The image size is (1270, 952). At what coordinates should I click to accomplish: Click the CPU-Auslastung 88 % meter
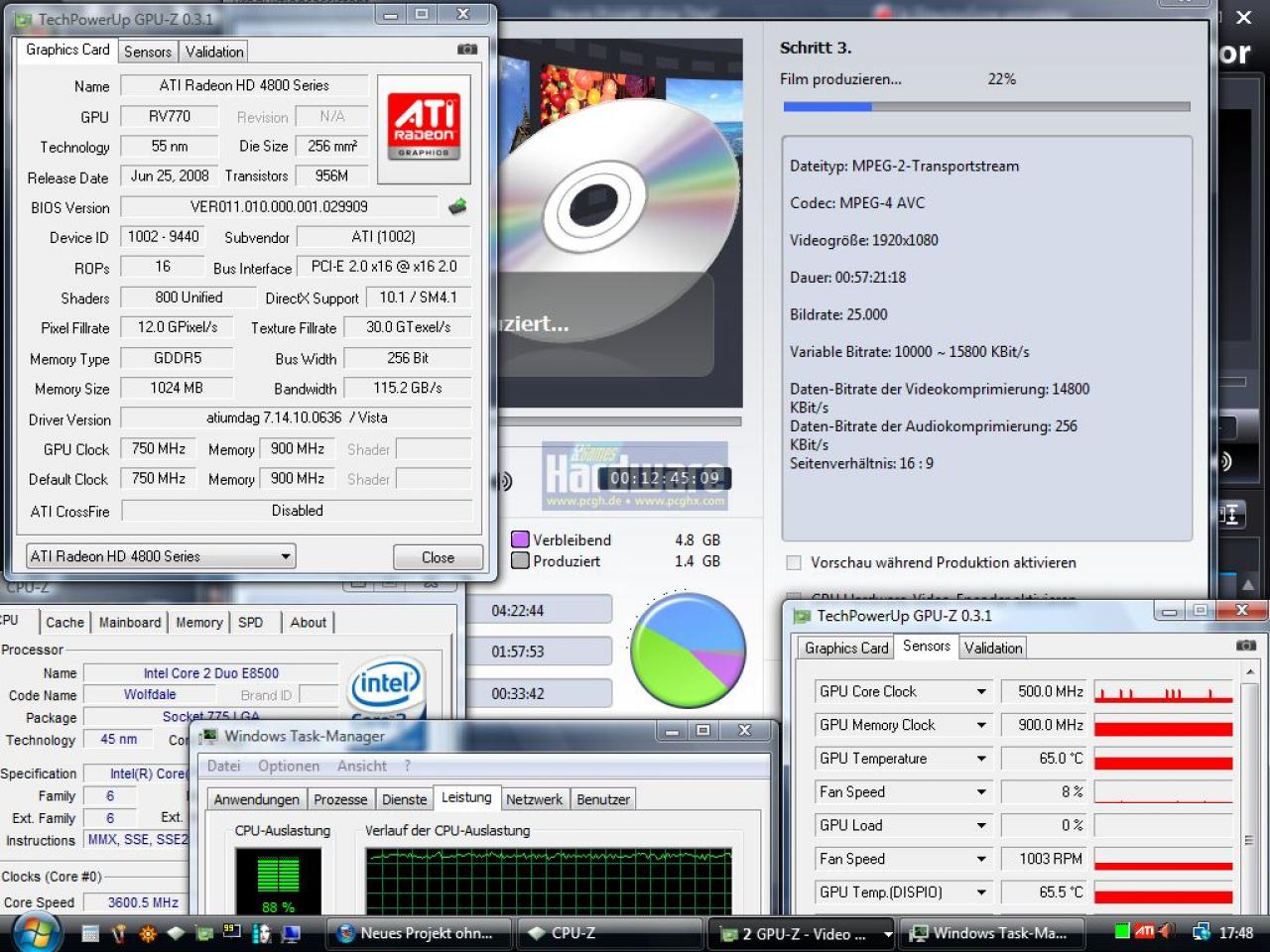(x=279, y=881)
